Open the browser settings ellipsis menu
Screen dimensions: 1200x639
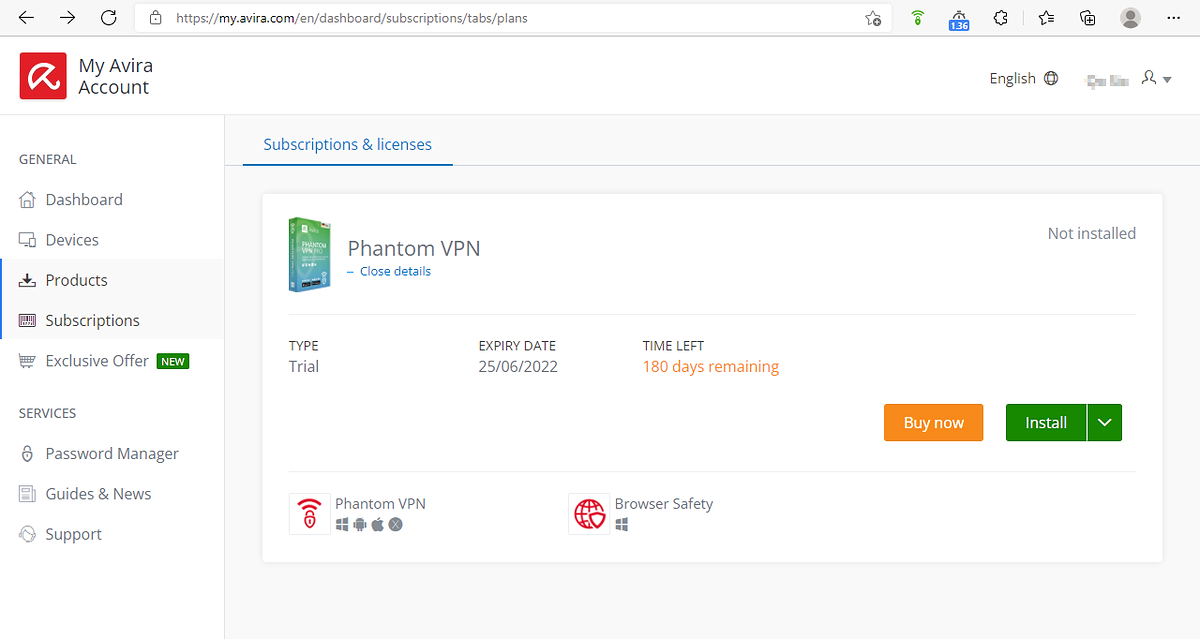(1174, 18)
